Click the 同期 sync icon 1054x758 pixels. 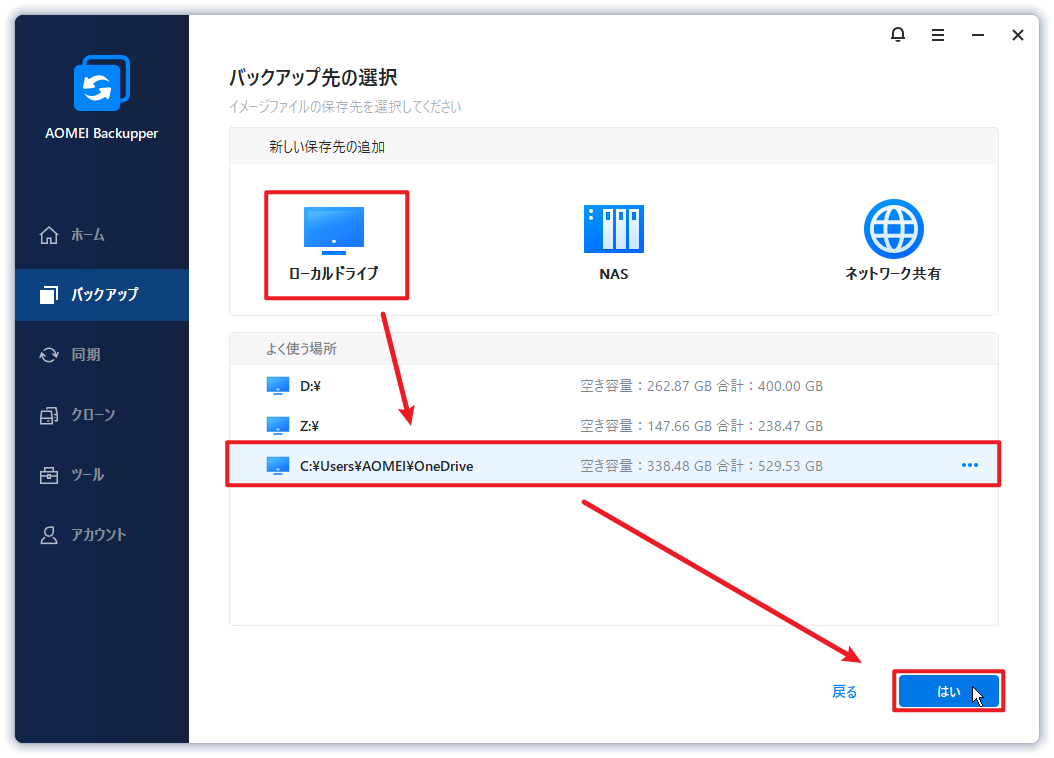[x=49, y=355]
